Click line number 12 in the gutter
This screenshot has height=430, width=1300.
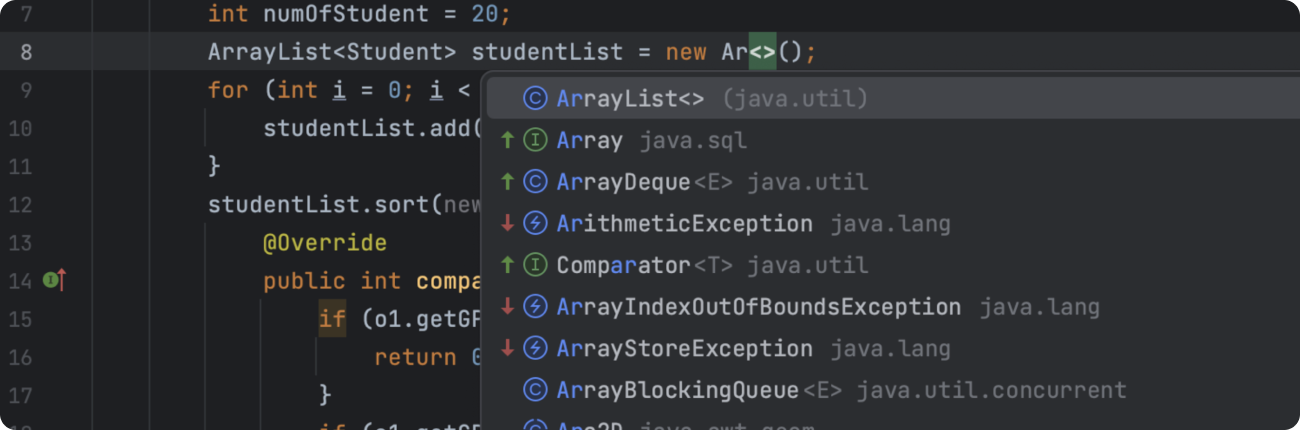[x=21, y=205]
